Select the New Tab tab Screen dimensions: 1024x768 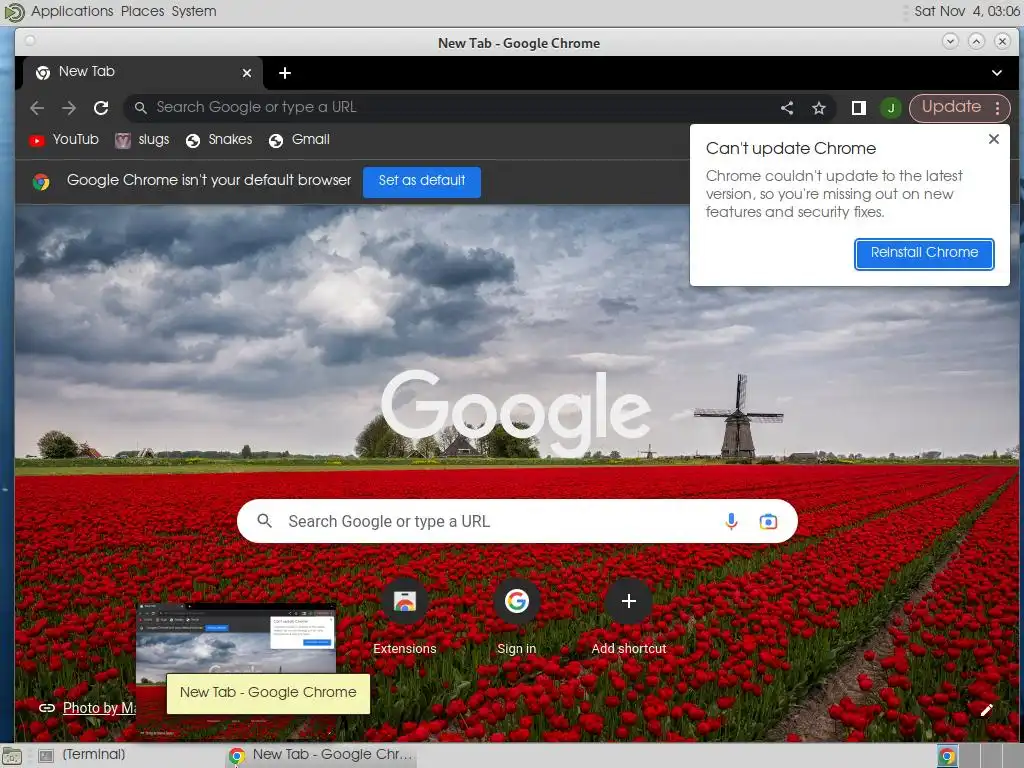pyautogui.click(x=143, y=72)
